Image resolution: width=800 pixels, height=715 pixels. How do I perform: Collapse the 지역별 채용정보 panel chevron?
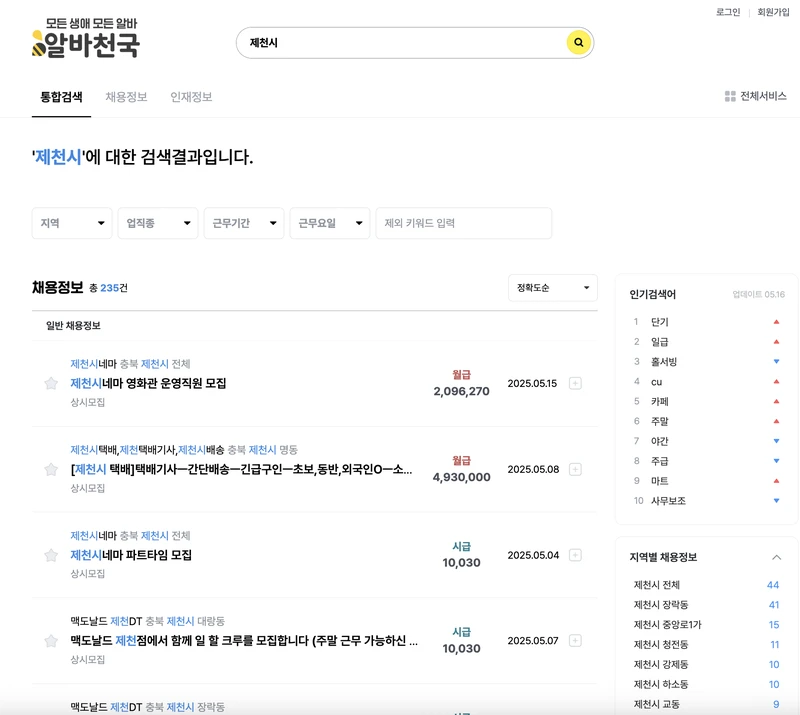click(x=777, y=557)
